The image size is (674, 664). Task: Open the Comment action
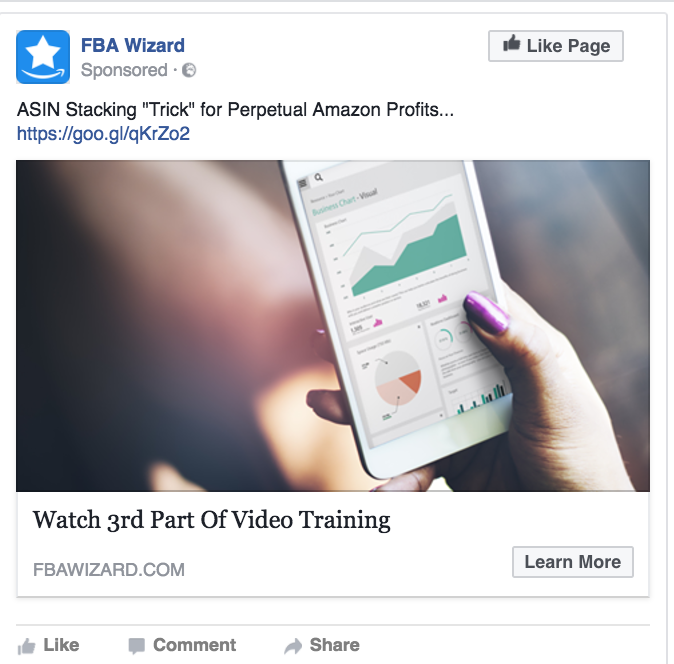point(194,645)
